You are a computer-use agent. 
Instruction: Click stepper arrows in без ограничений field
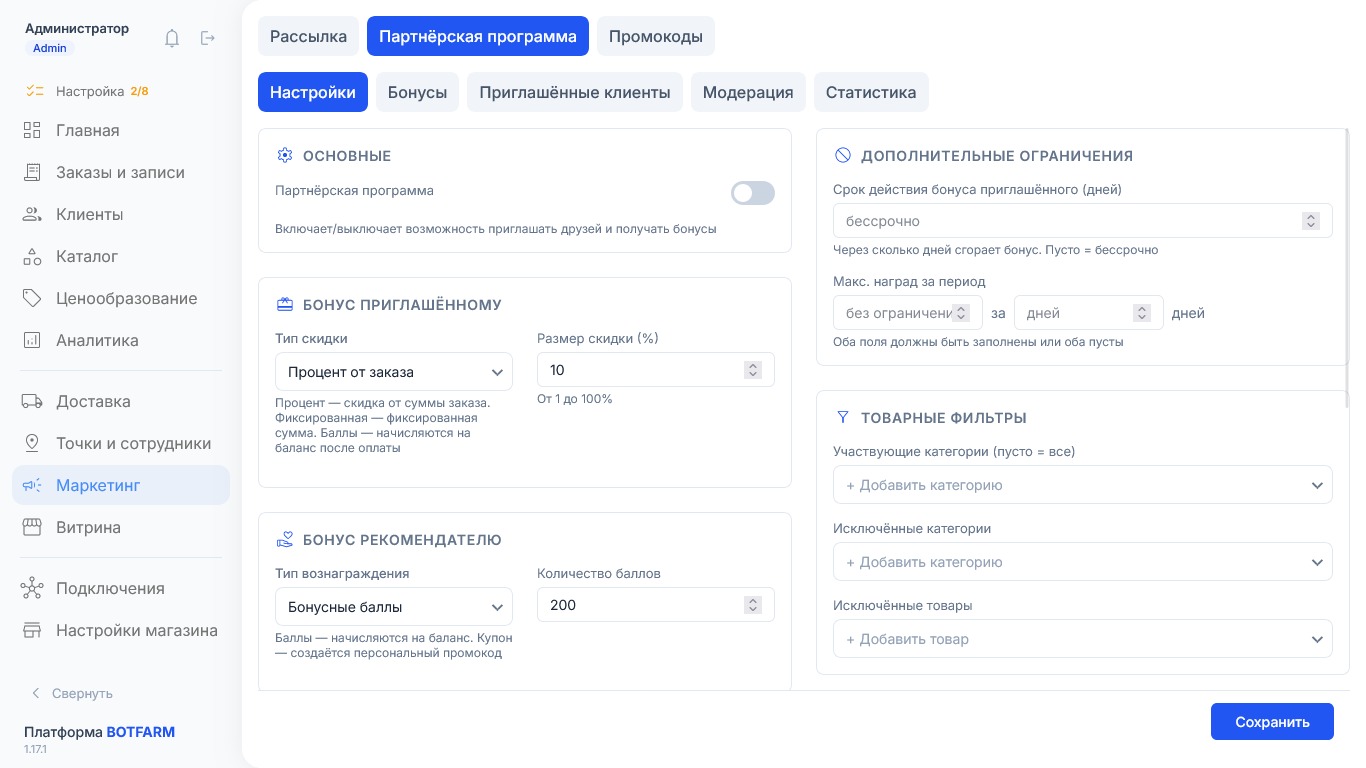[x=961, y=313]
